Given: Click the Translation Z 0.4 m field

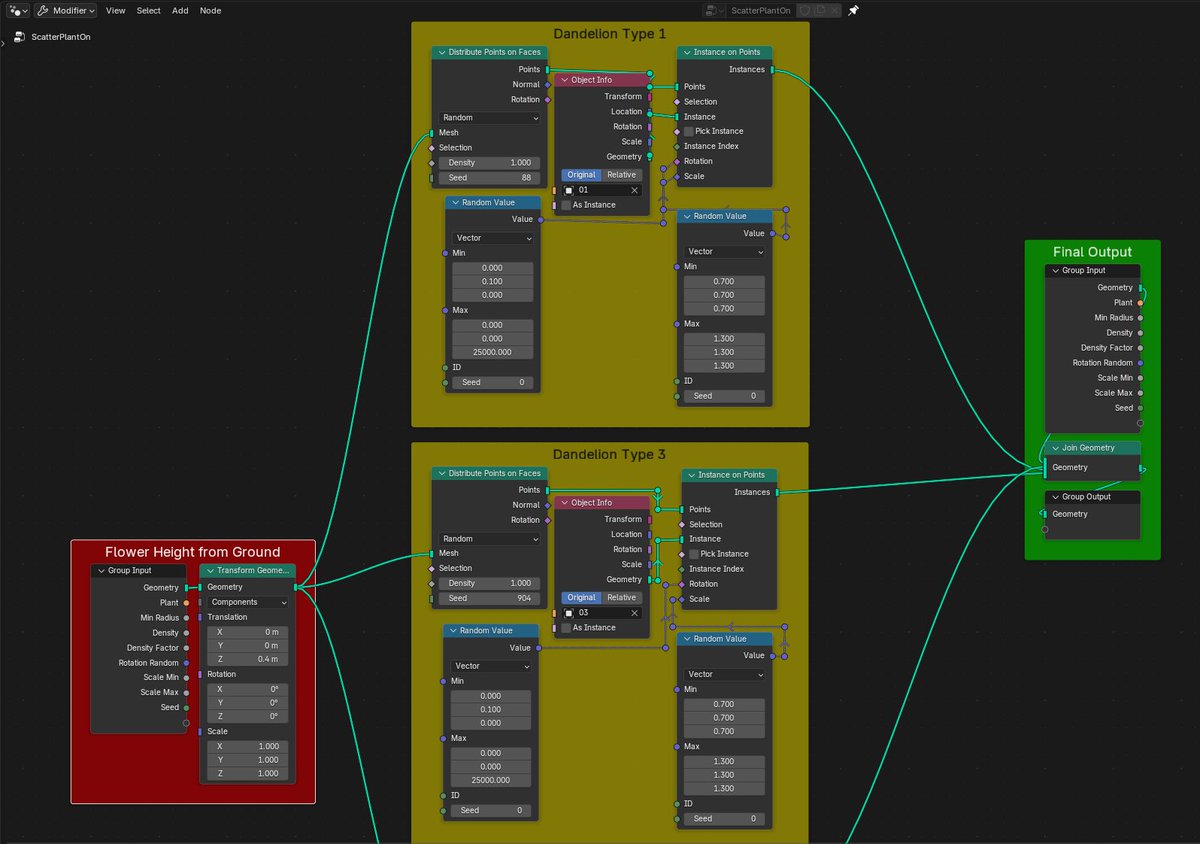Looking at the screenshot, I should [247, 659].
